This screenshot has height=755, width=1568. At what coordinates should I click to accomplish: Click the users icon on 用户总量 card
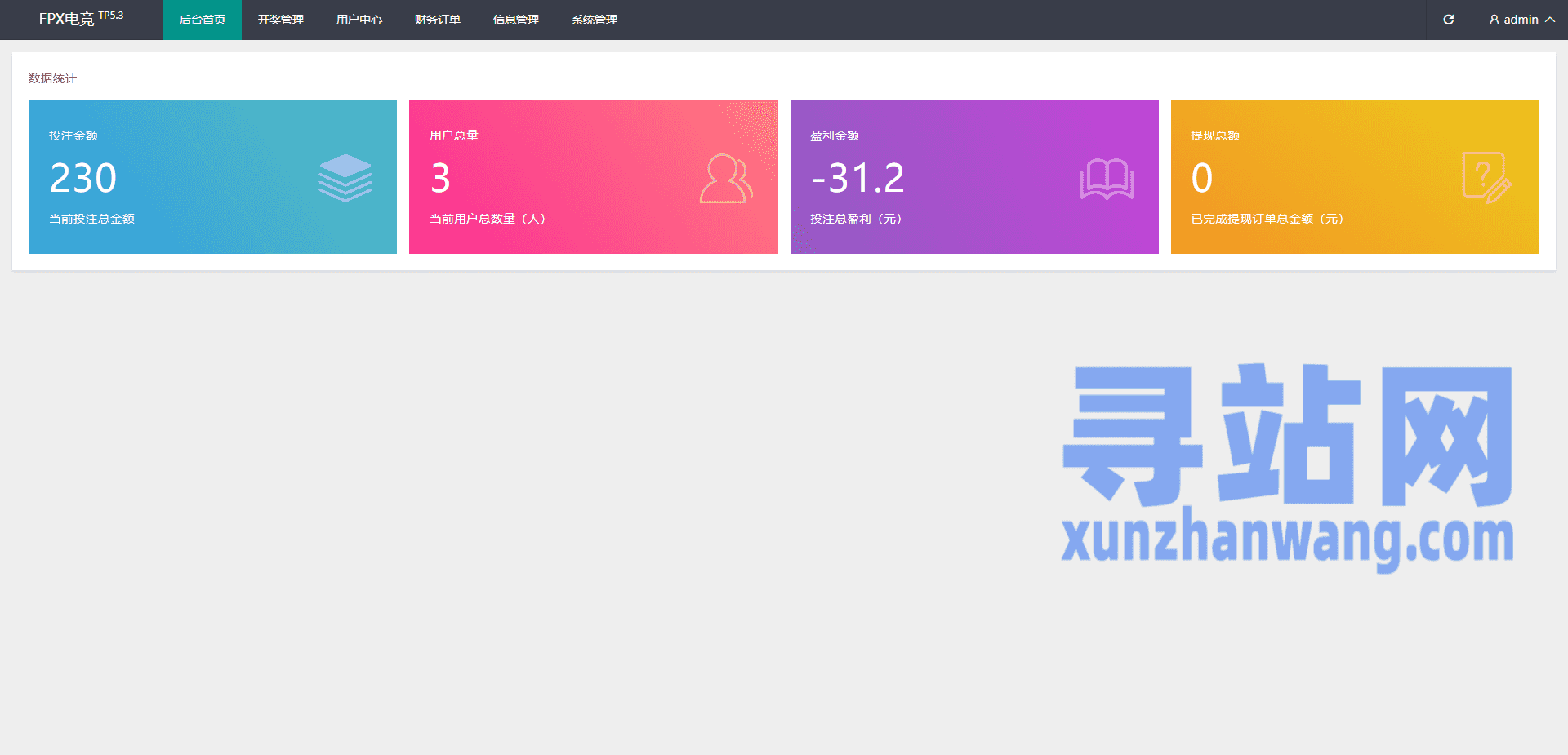point(726,178)
